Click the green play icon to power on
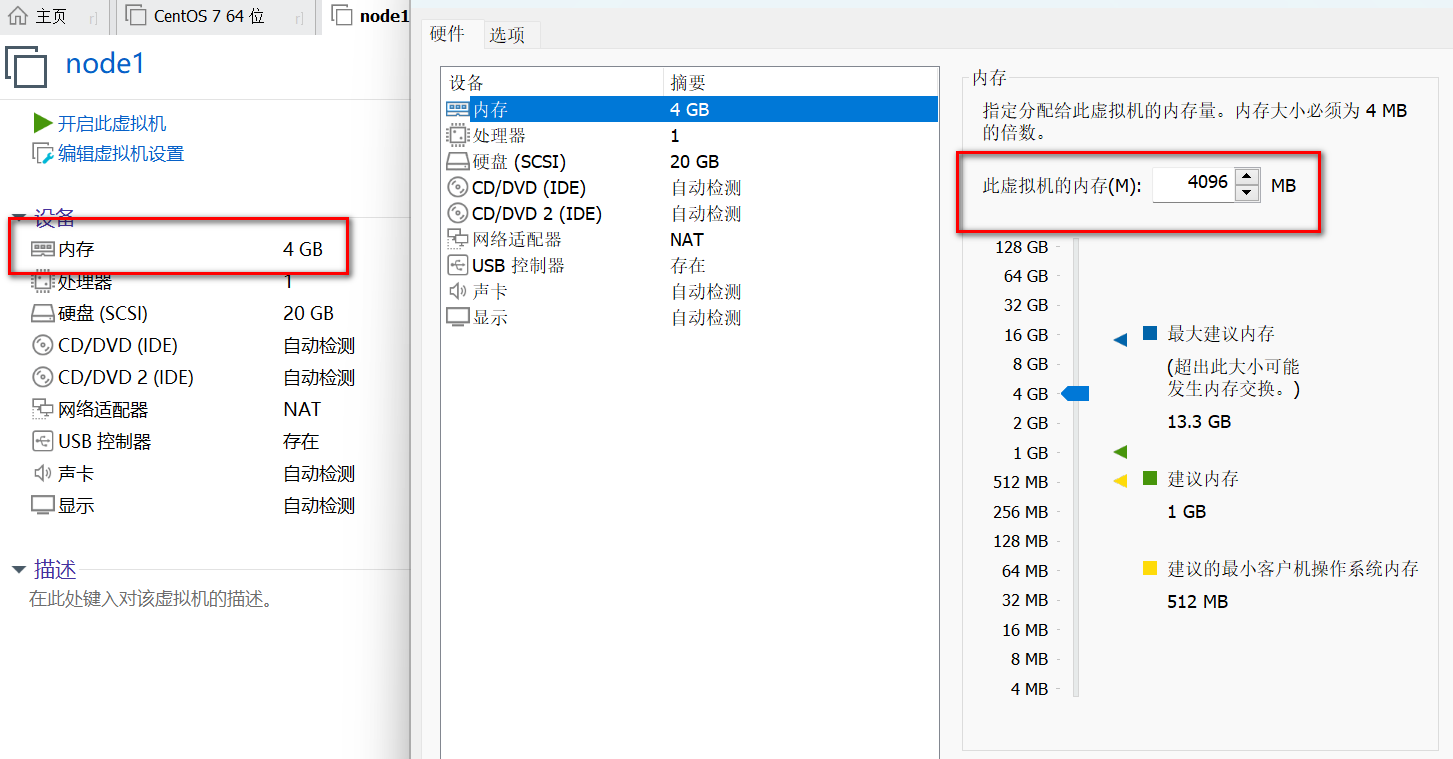This screenshot has width=1453, height=759. tap(43, 123)
